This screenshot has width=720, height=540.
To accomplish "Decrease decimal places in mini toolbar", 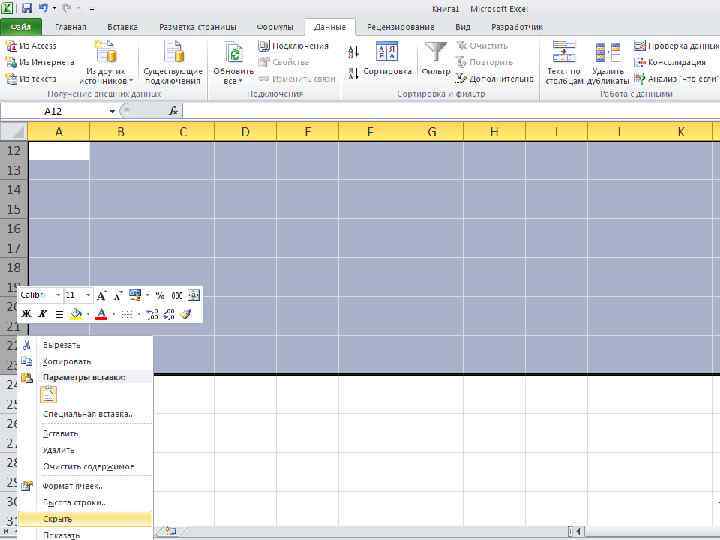I will point(169,314).
